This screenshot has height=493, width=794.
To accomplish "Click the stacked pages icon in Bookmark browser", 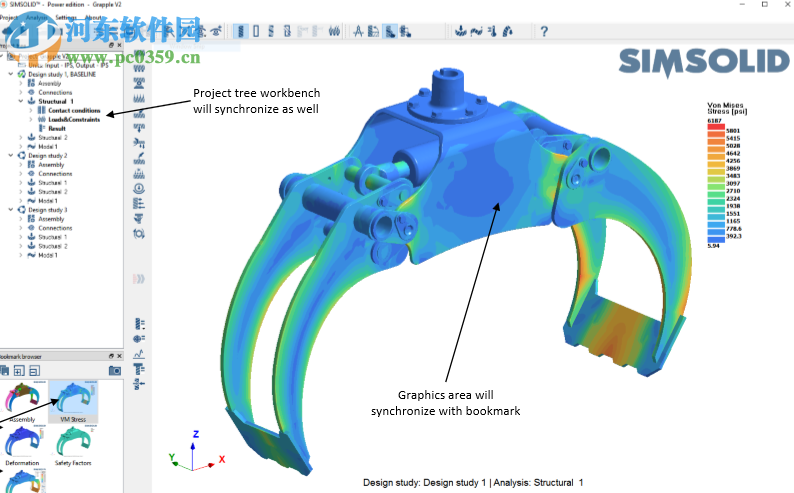I will pyautogui.click(x=5, y=371).
